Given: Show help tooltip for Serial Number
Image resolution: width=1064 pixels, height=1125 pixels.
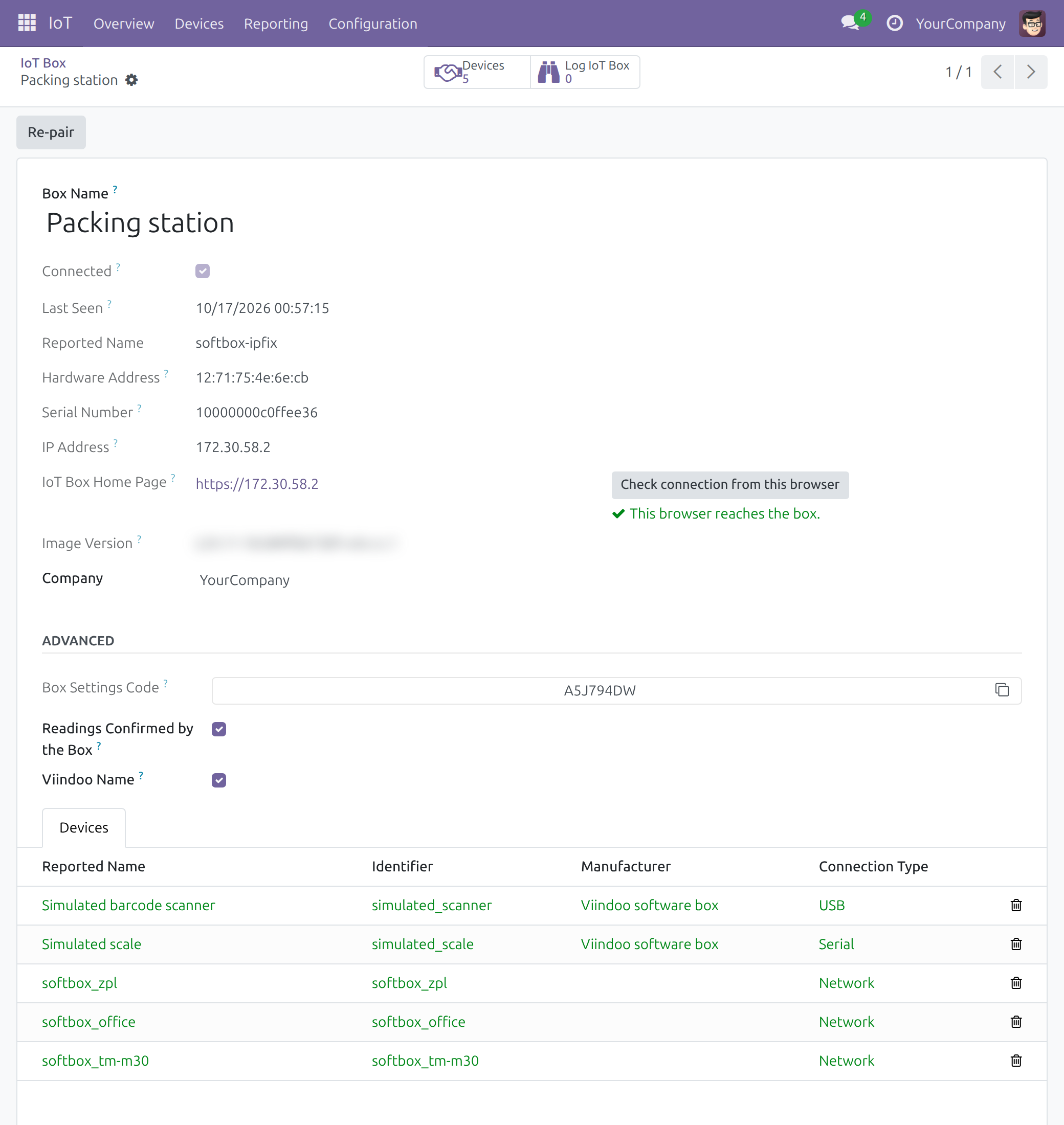Looking at the screenshot, I should point(140,408).
